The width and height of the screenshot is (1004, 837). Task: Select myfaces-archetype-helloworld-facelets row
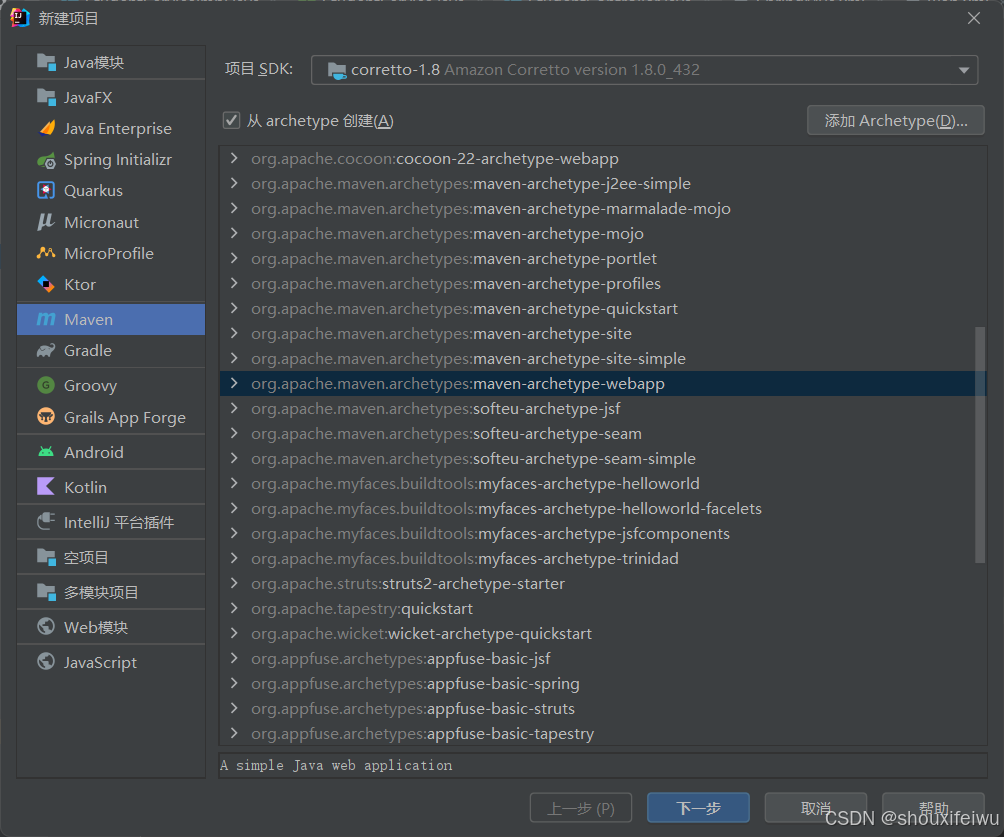[603, 508]
